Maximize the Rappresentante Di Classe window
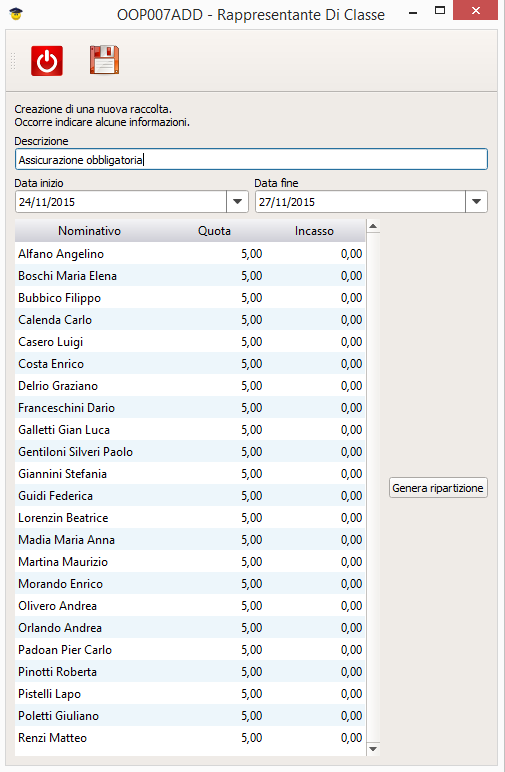The image size is (505, 772). [x=440, y=10]
